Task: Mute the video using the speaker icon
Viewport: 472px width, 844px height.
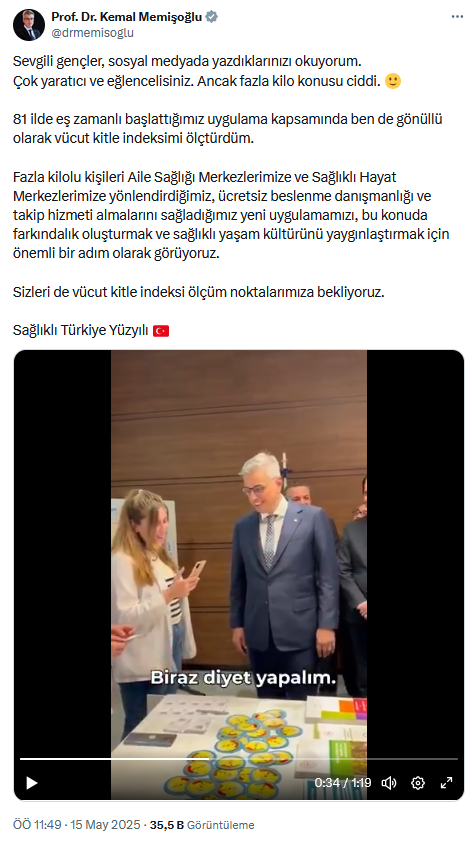Action: (389, 783)
